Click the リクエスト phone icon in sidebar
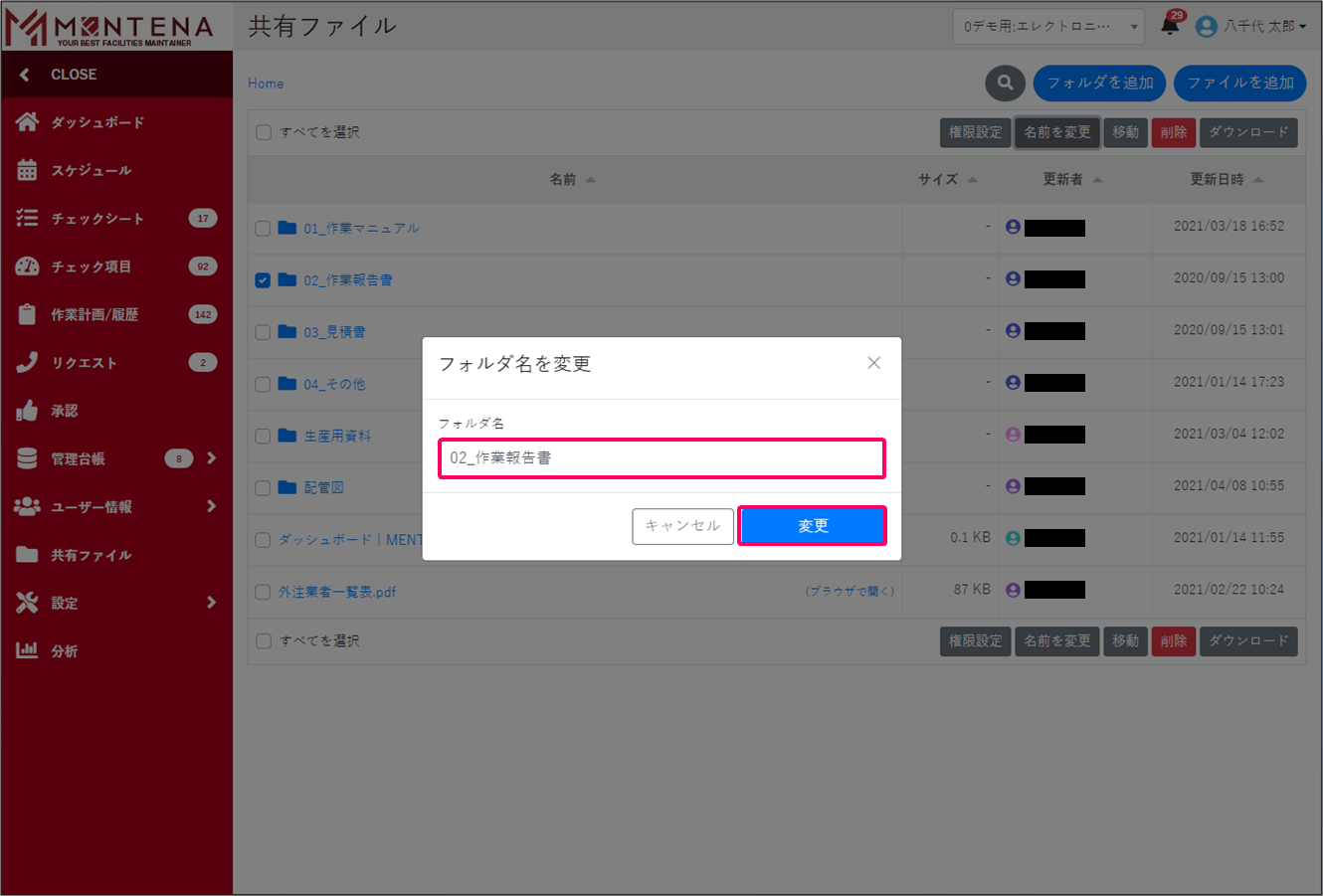The image size is (1323, 896). (27, 363)
